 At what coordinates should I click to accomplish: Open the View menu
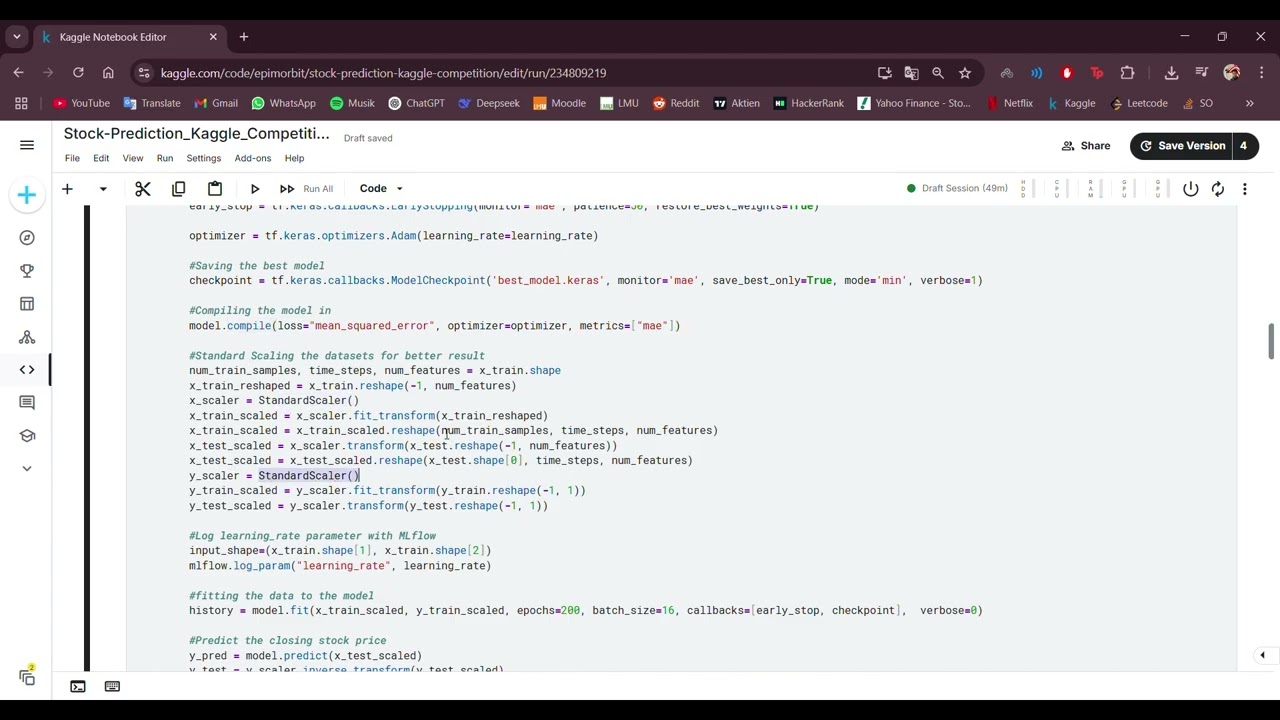[133, 158]
